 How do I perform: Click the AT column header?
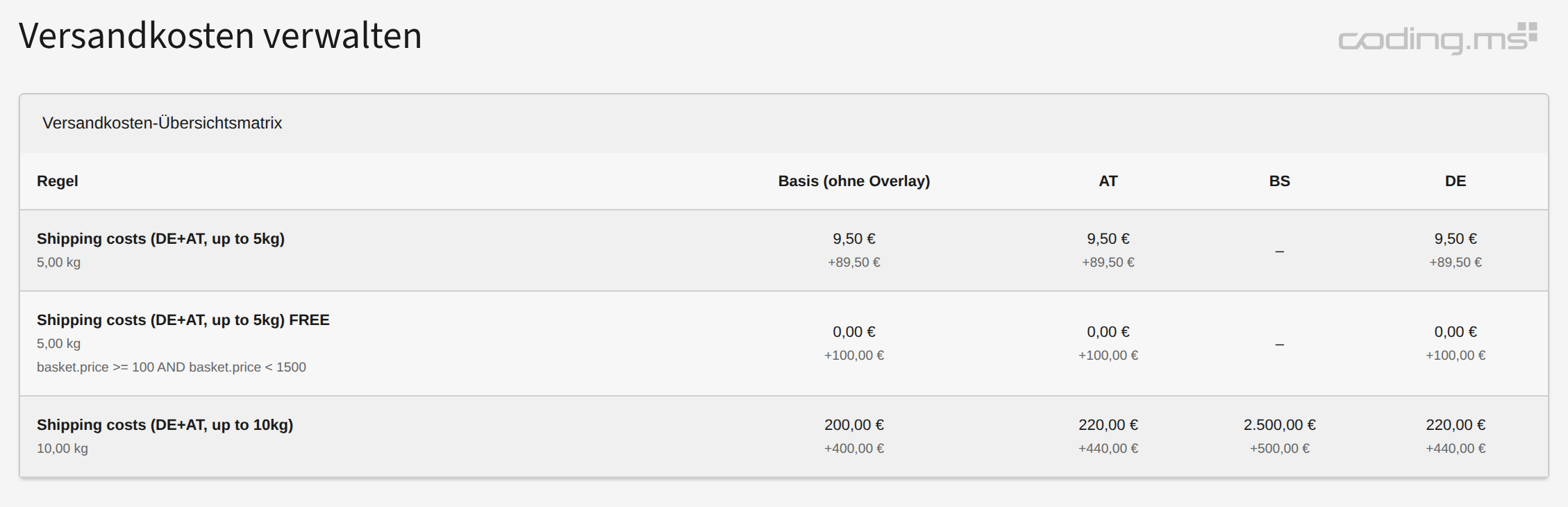[1108, 181]
